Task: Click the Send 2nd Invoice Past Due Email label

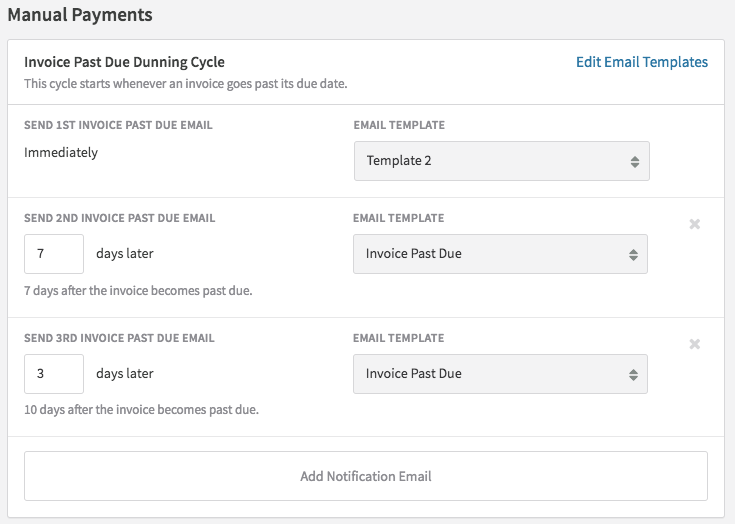Action: 119,218
